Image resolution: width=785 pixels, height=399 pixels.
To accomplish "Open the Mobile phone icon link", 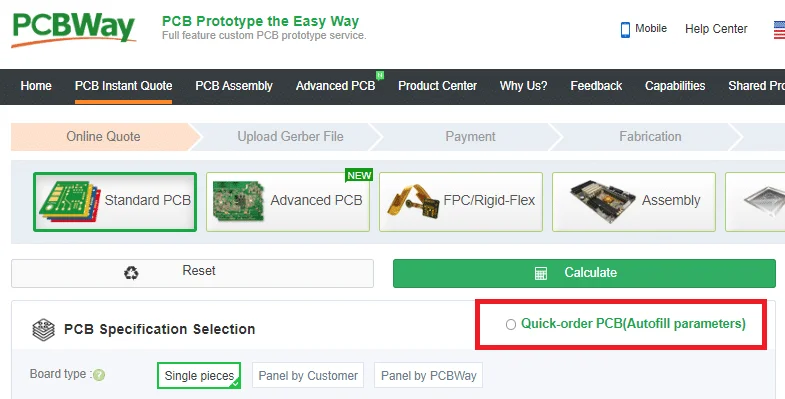I will point(625,29).
